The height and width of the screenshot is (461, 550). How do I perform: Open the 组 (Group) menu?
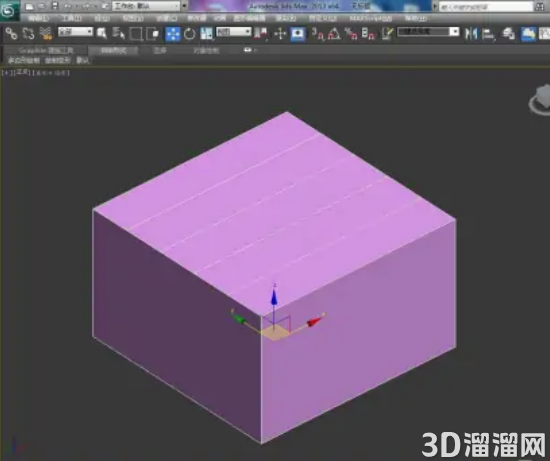pyautogui.click(x=102, y=18)
